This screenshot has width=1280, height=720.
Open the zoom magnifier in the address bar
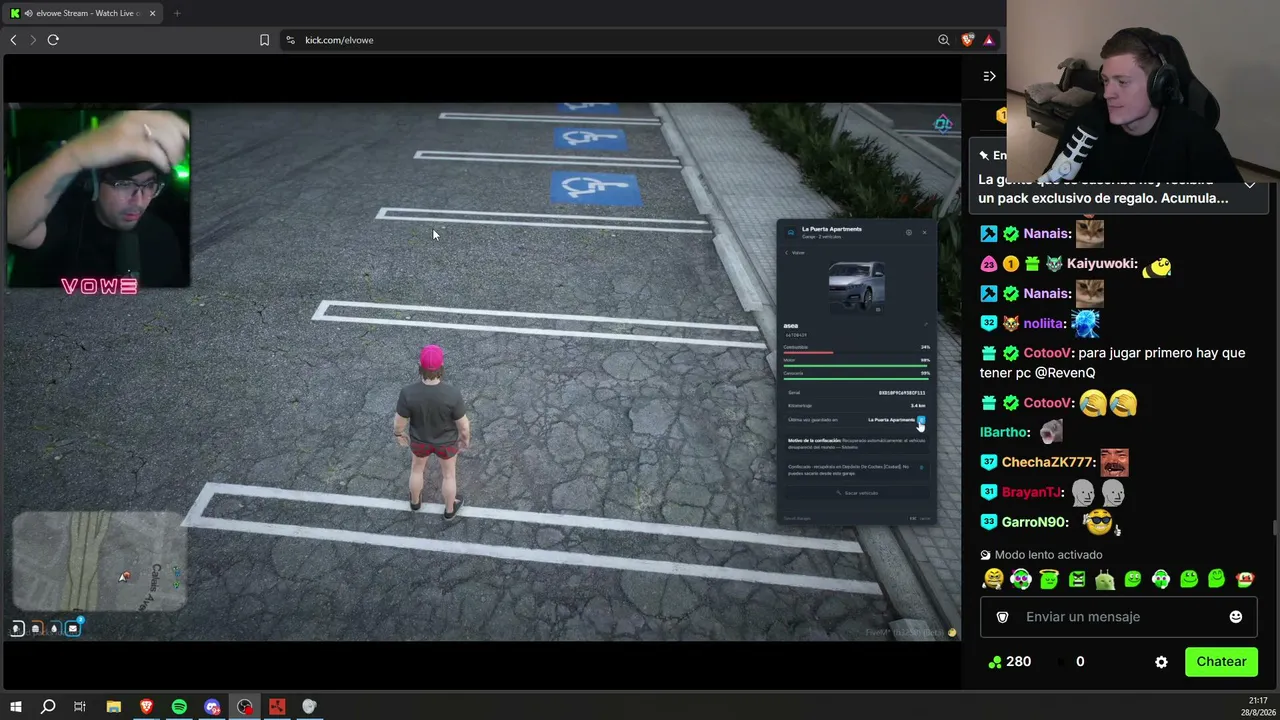(x=943, y=40)
